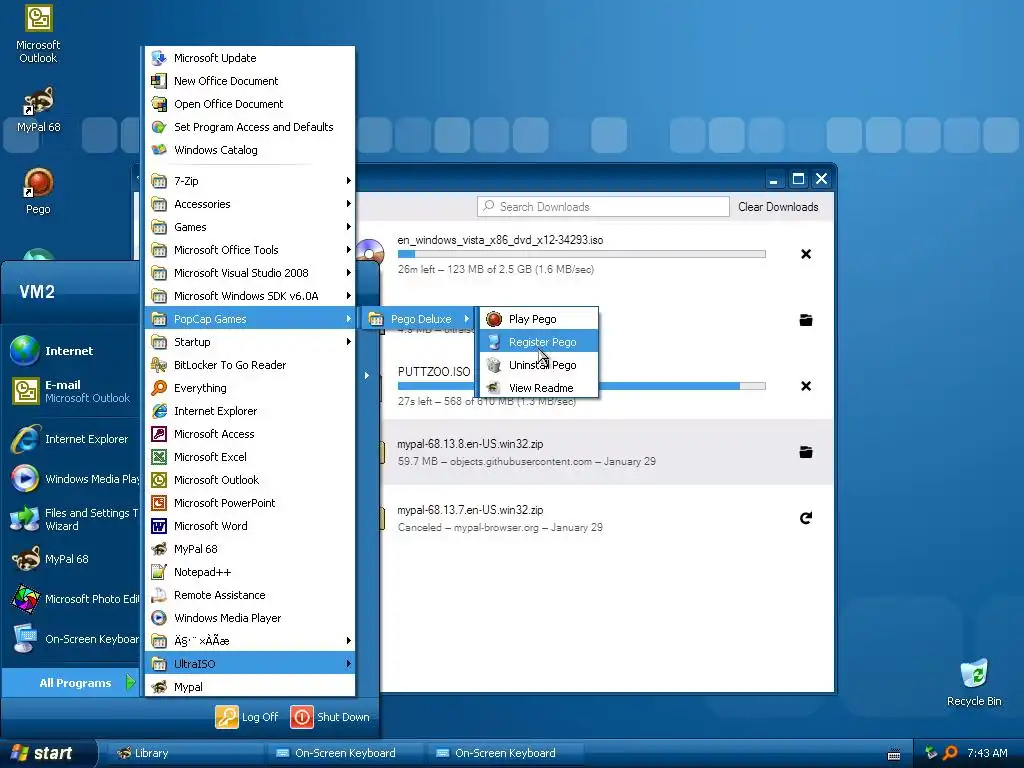
Task: Click the taskbar clock showing 7:43 AM
Action: (987, 753)
